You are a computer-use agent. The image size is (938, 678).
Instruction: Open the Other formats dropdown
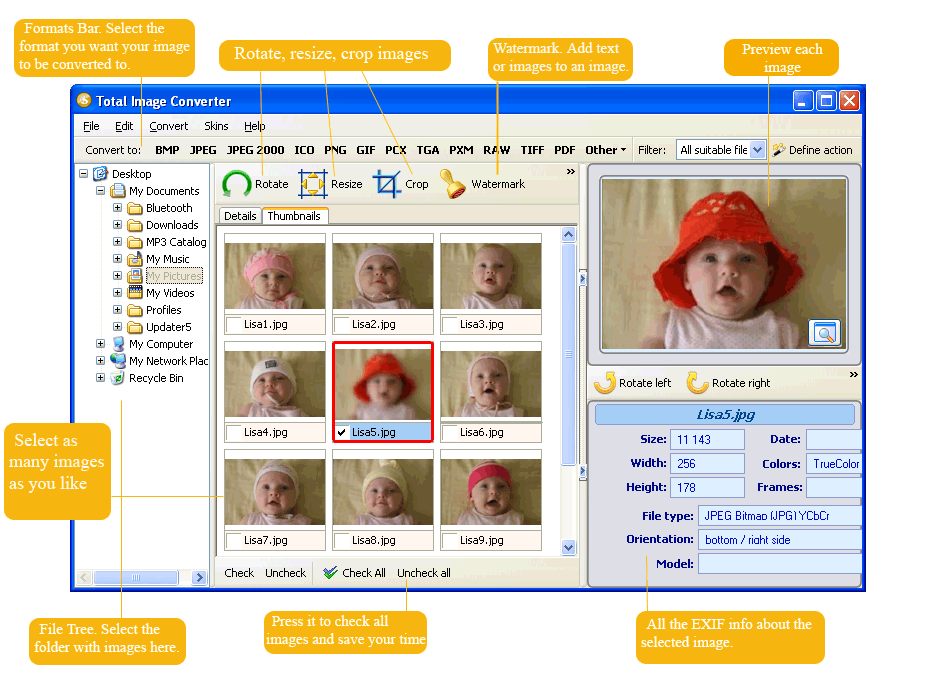pos(605,148)
